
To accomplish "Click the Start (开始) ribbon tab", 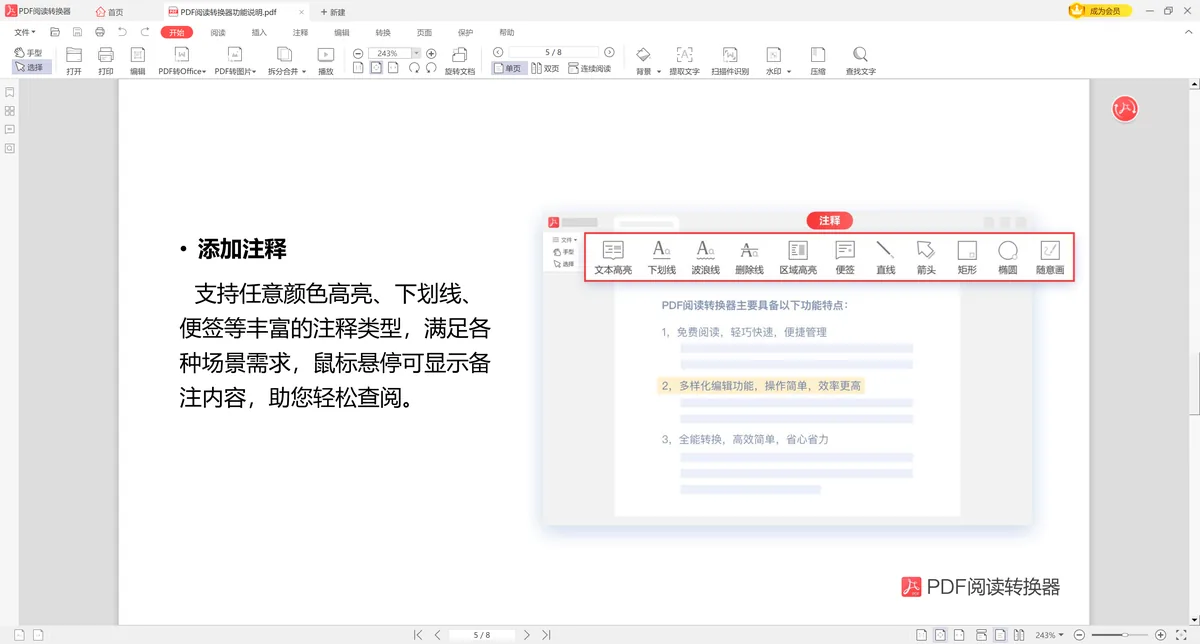I will (177, 33).
